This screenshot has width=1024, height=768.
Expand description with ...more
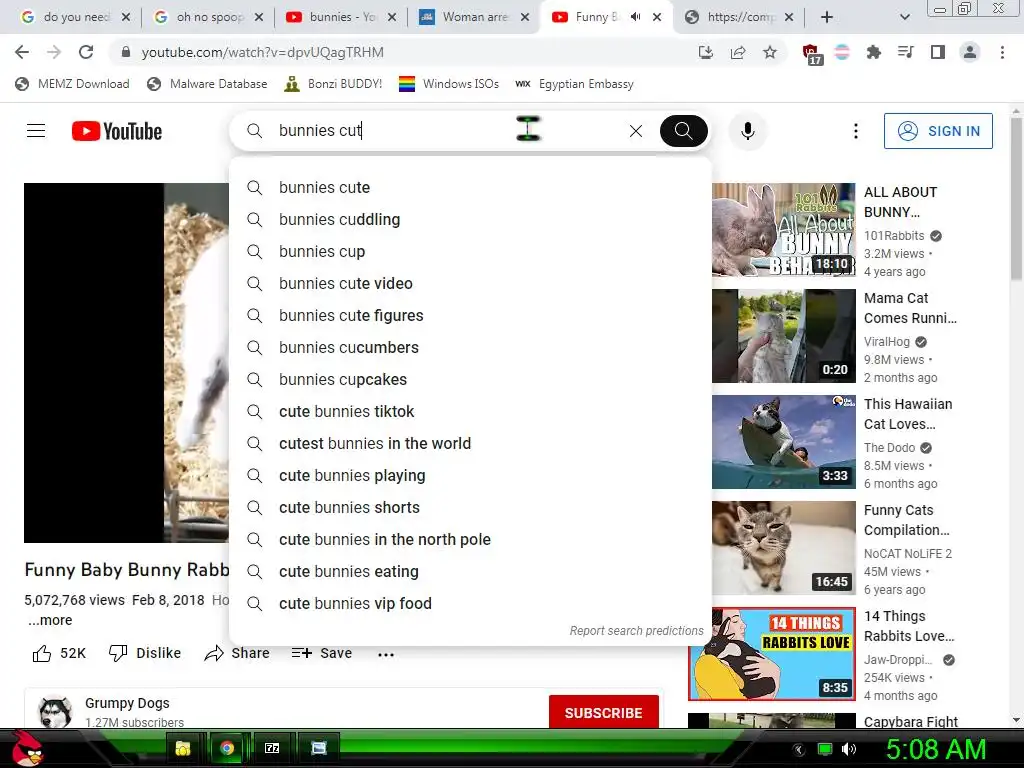50,620
